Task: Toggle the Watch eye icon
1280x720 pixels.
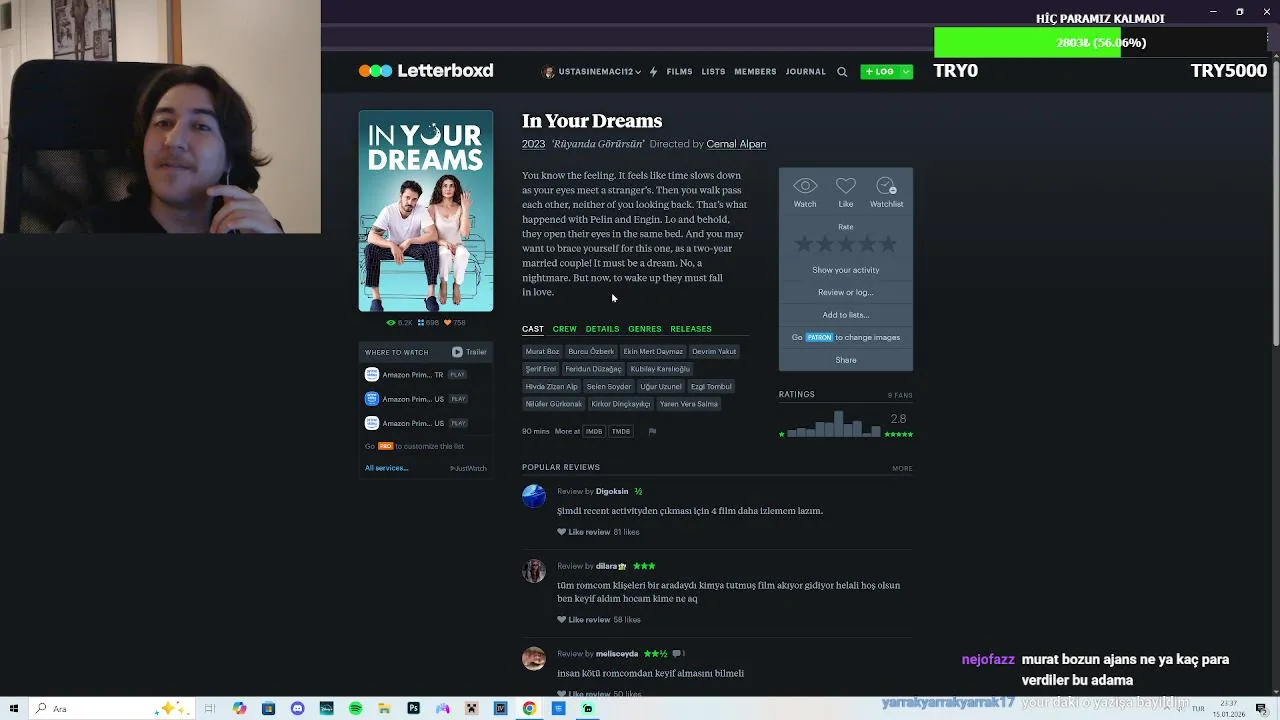Action: click(x=805, y=187)
